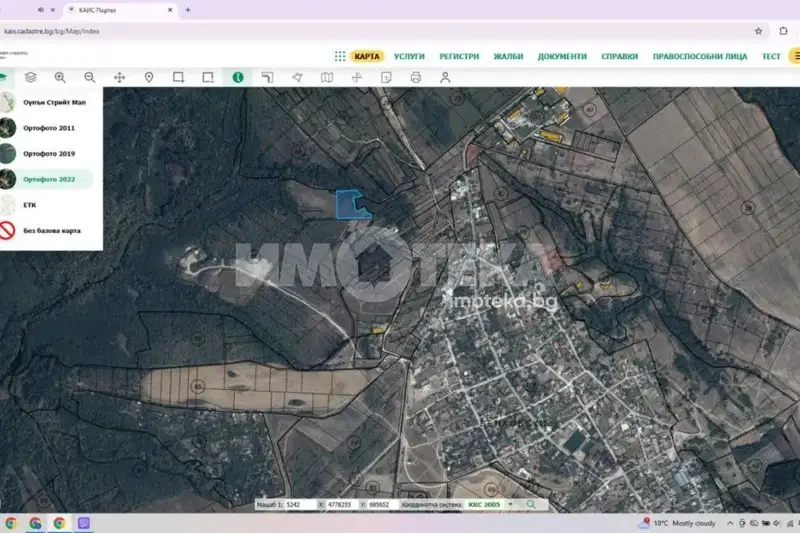The image size is (800, 533).
Task: Open the apps grid icon near КАРТА
Action: [340, 56]
